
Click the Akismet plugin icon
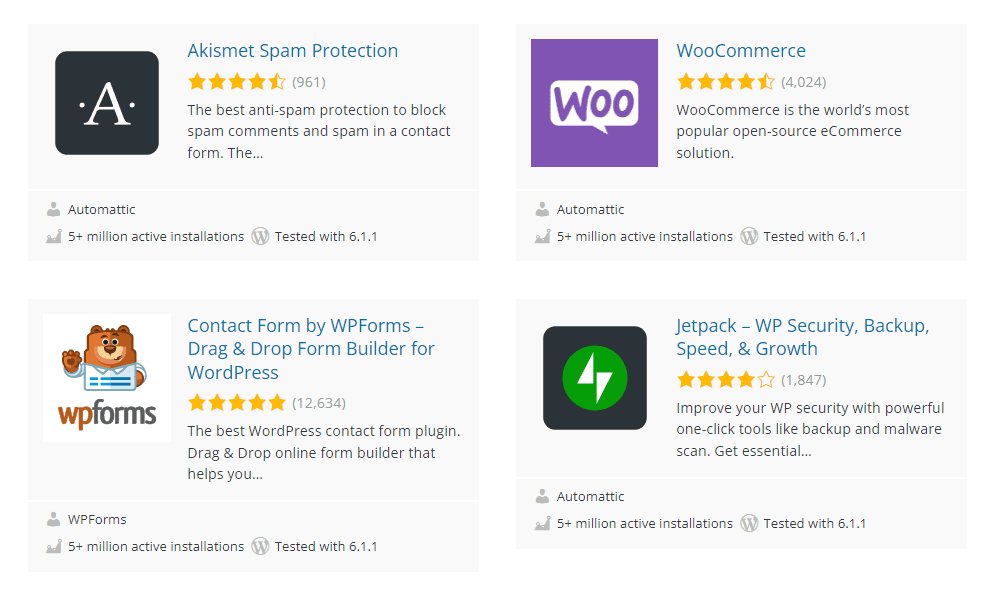pyautogui.click(x=106, y=102)
